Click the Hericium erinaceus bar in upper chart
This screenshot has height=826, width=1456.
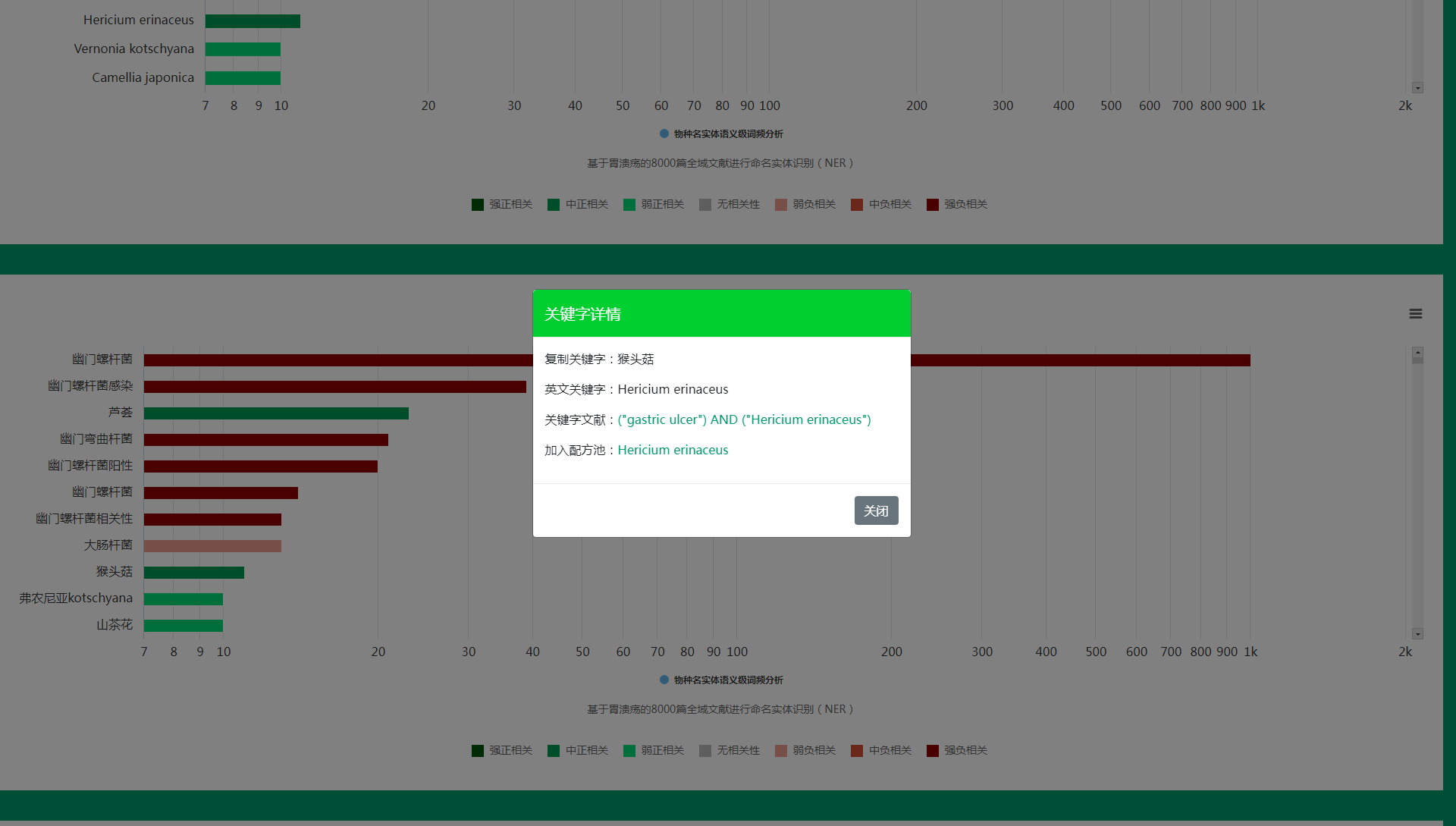tap(253, 21)
